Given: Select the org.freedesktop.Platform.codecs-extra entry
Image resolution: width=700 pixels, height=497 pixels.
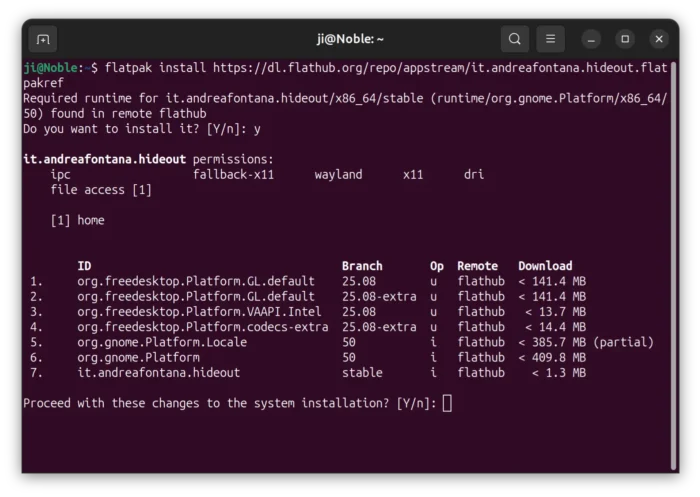Looking at the screenshot, I should coord(202,327).
